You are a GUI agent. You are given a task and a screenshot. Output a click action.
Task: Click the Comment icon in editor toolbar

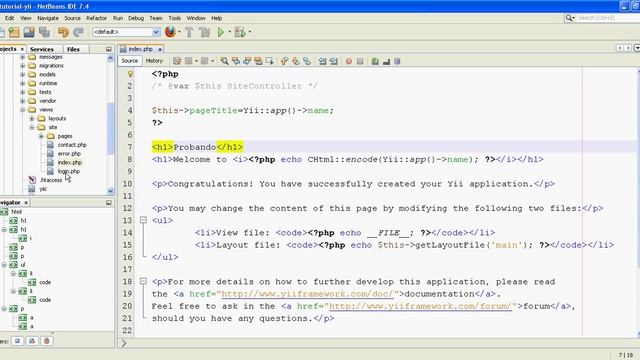pyautogui.click(x=375, y=61)
